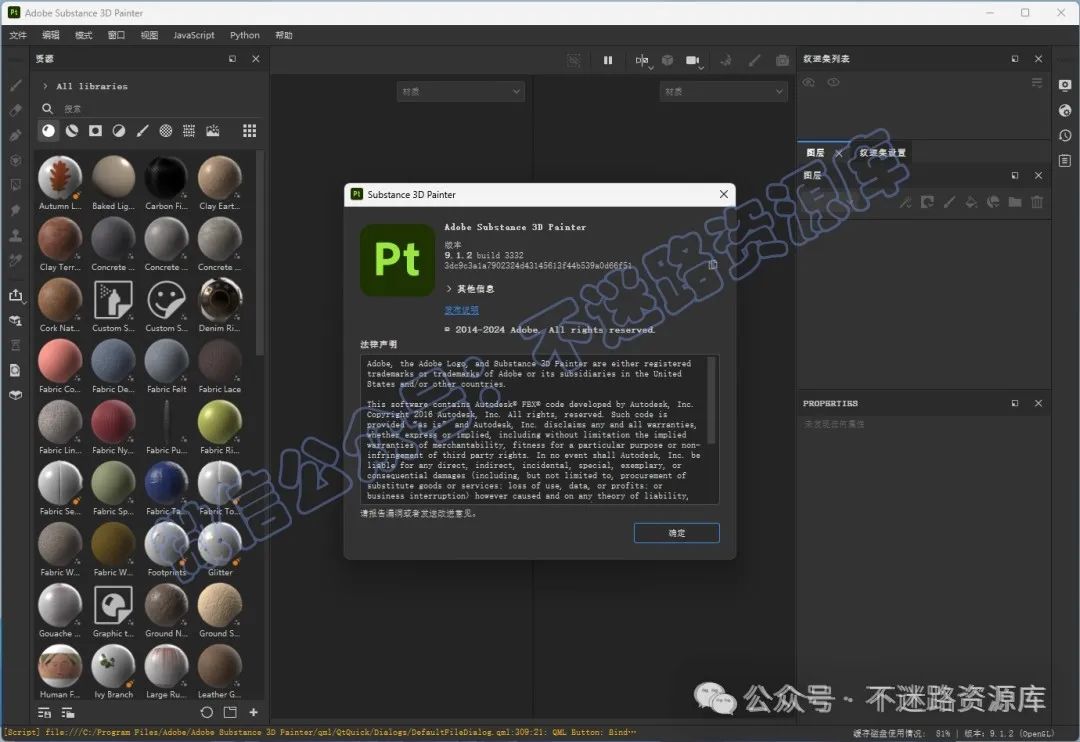Image resolution: width=1080 pixels, height=742 pixels.
Task: Expand All libraries chevron
Action: coord(45,86)
